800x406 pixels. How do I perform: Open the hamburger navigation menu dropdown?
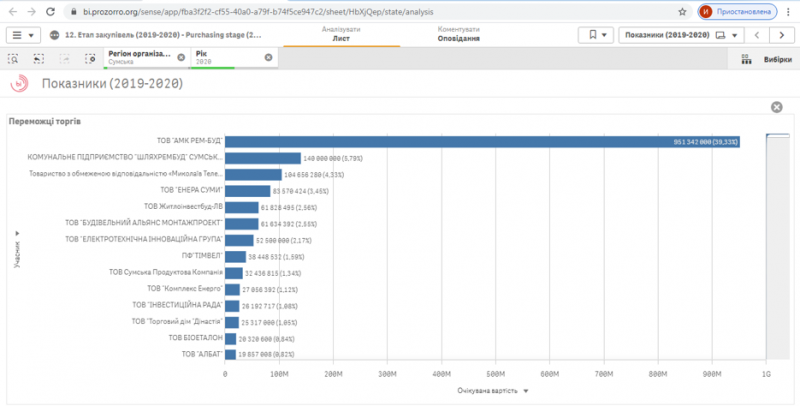pos(23,35)
